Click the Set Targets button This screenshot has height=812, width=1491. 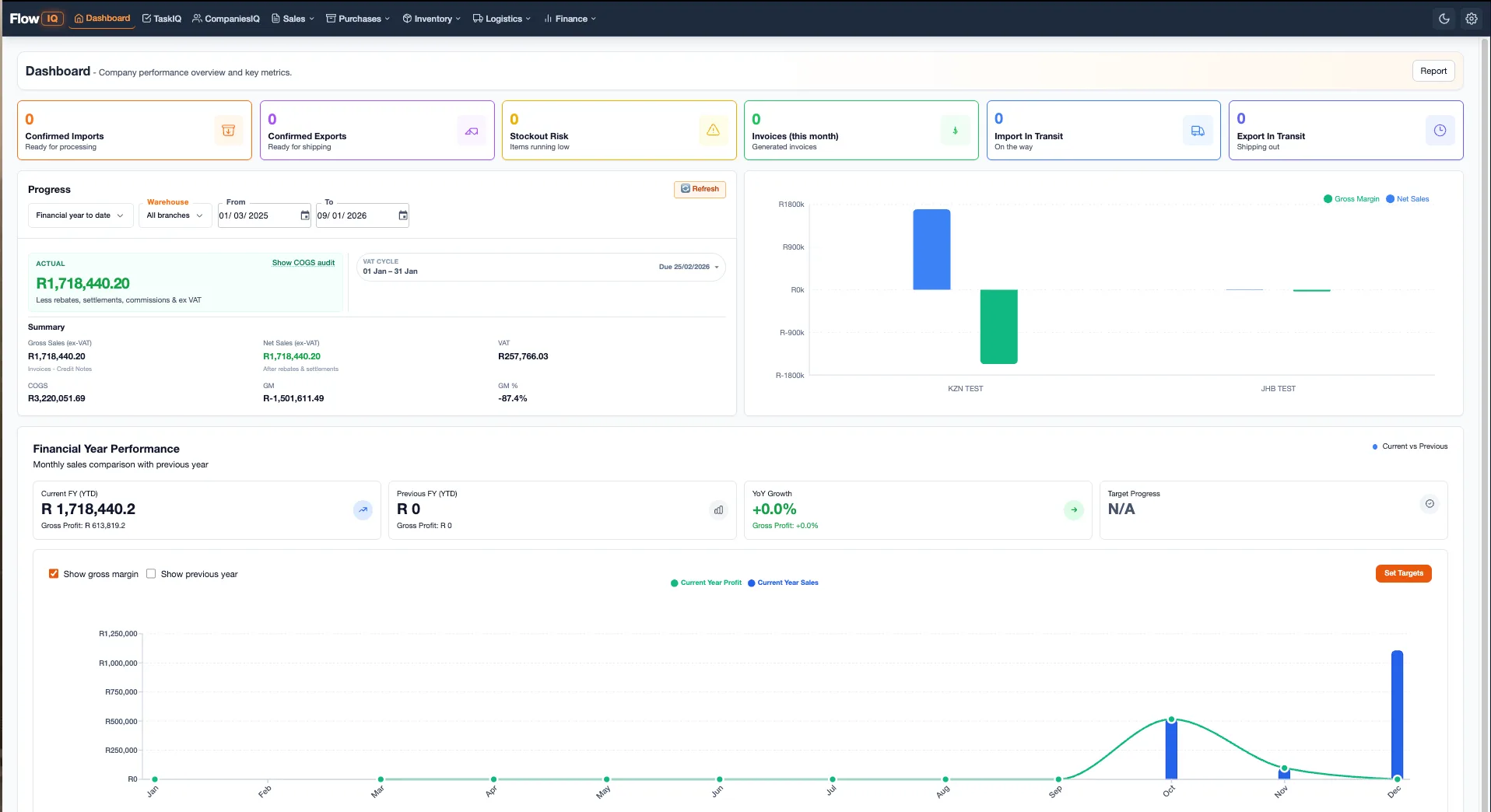1403,573
